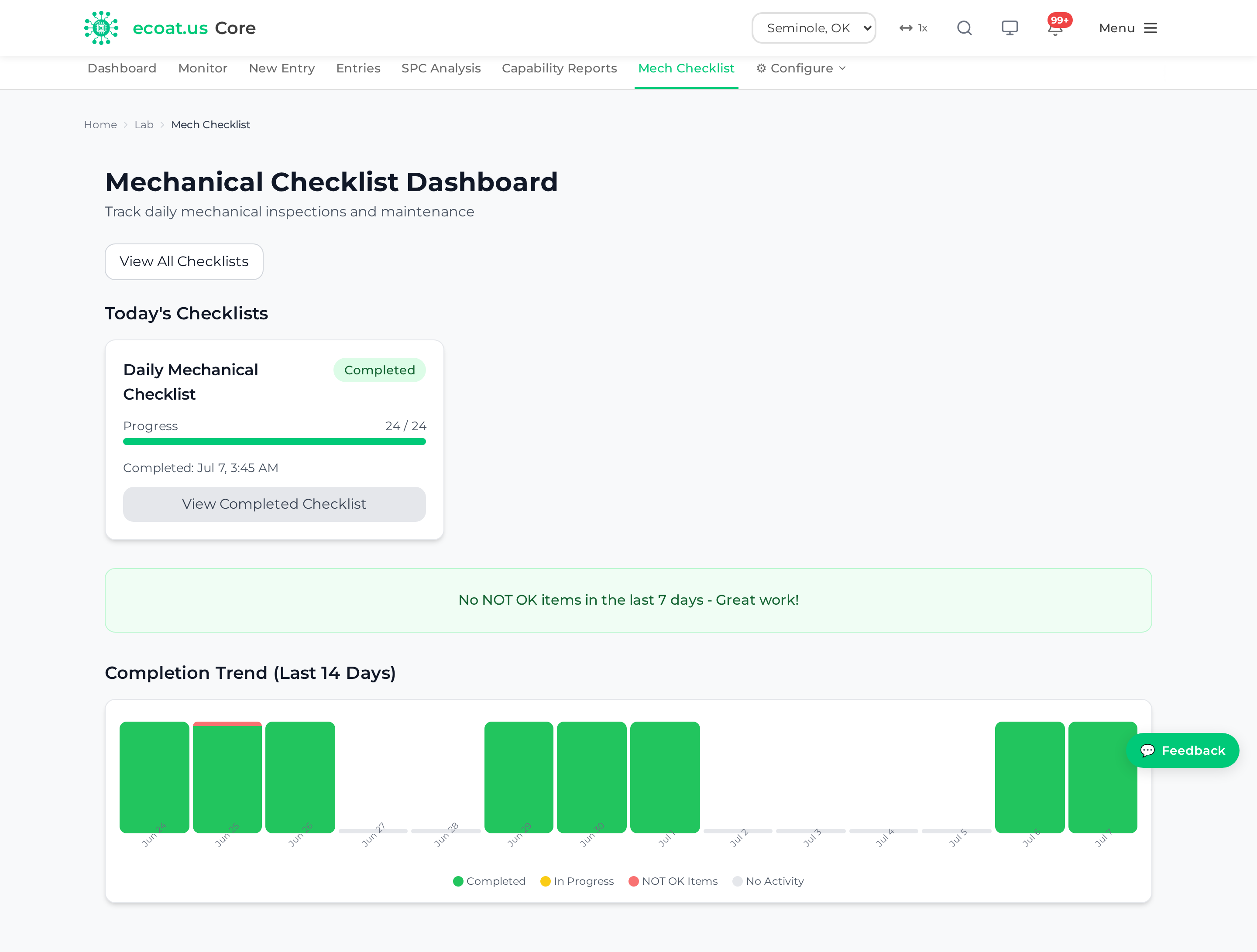Open the search magnifier icon
This screenshot has width=1257, height=952.
964,28
